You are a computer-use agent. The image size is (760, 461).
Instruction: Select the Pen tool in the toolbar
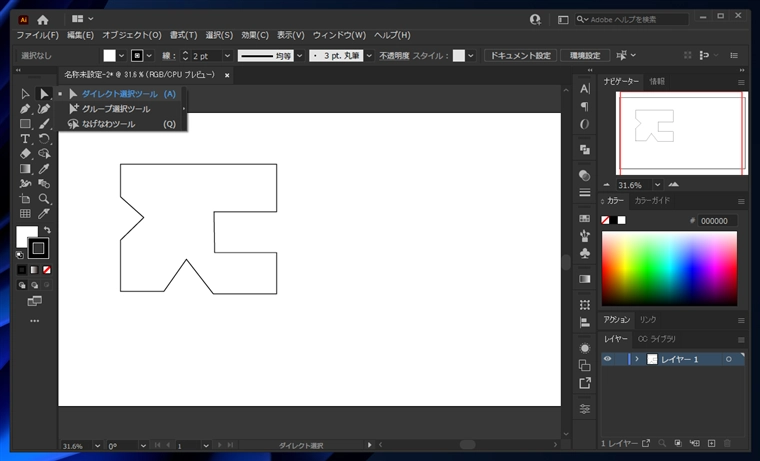(25, 109)
